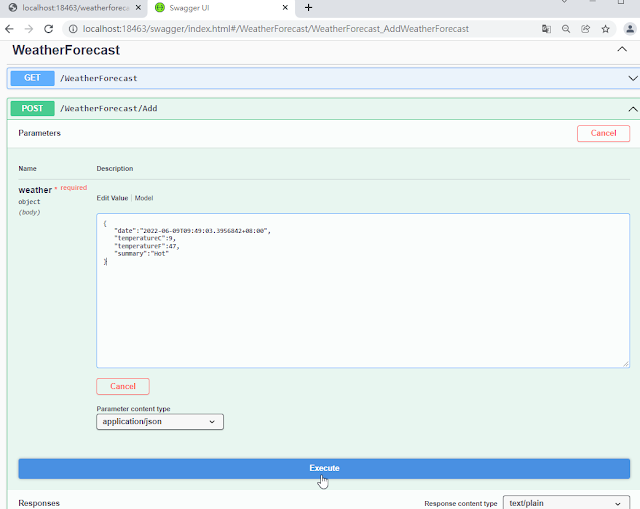Click the WeatherForecast heading
This screenshot has height=509, width=640.
[66, 50]
